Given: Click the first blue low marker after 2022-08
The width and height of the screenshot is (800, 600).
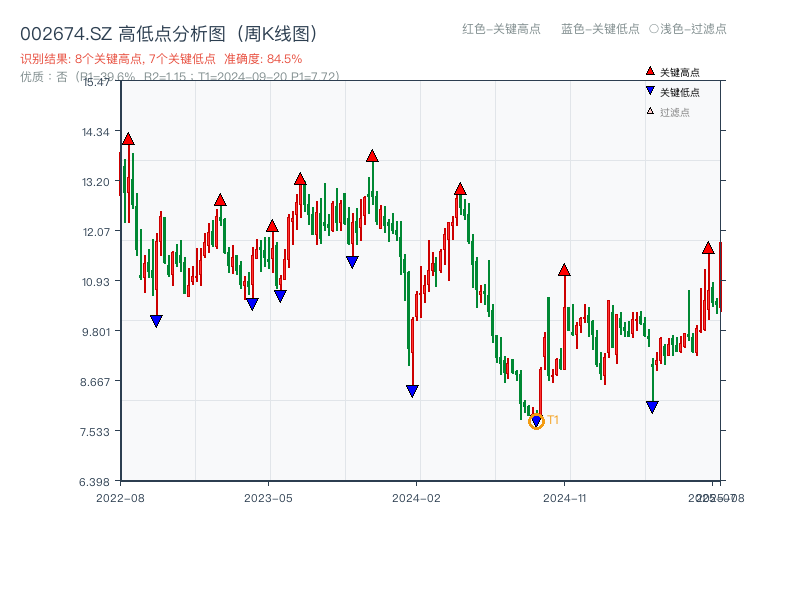Looking at the screenshot, I should click(157, 319).
